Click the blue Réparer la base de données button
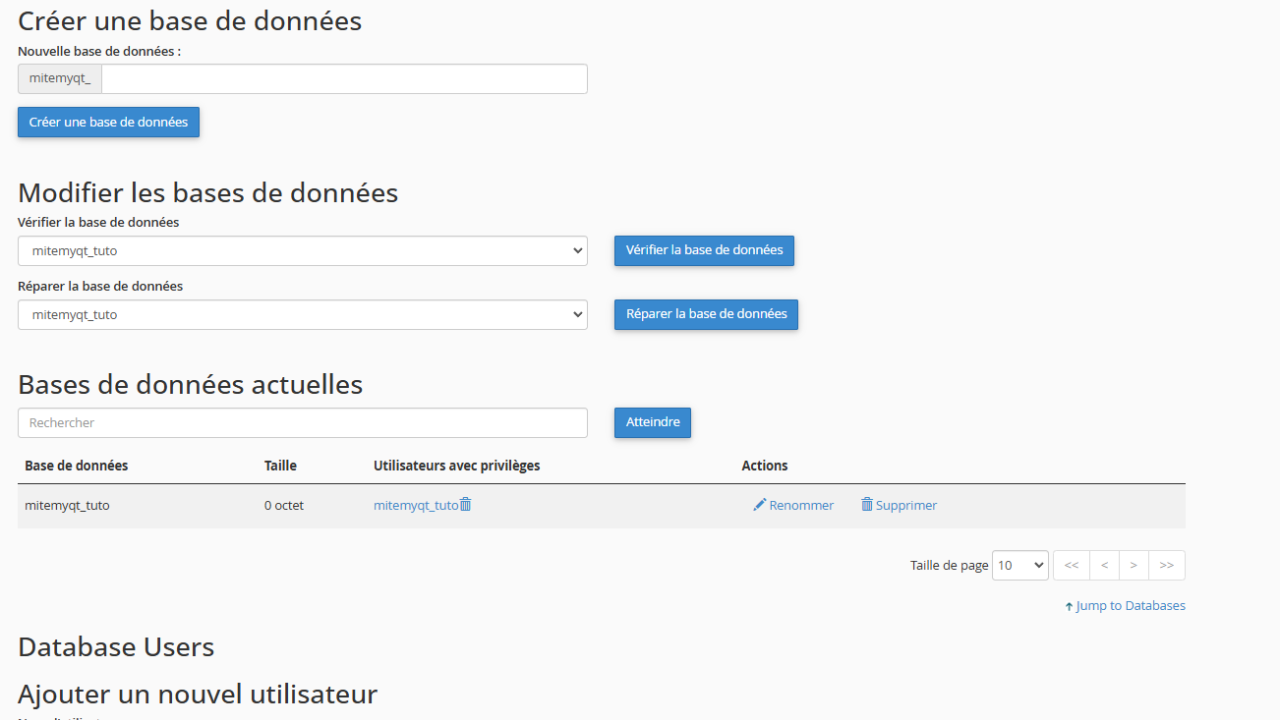The image size is (1280, 720). pos(706,314)
